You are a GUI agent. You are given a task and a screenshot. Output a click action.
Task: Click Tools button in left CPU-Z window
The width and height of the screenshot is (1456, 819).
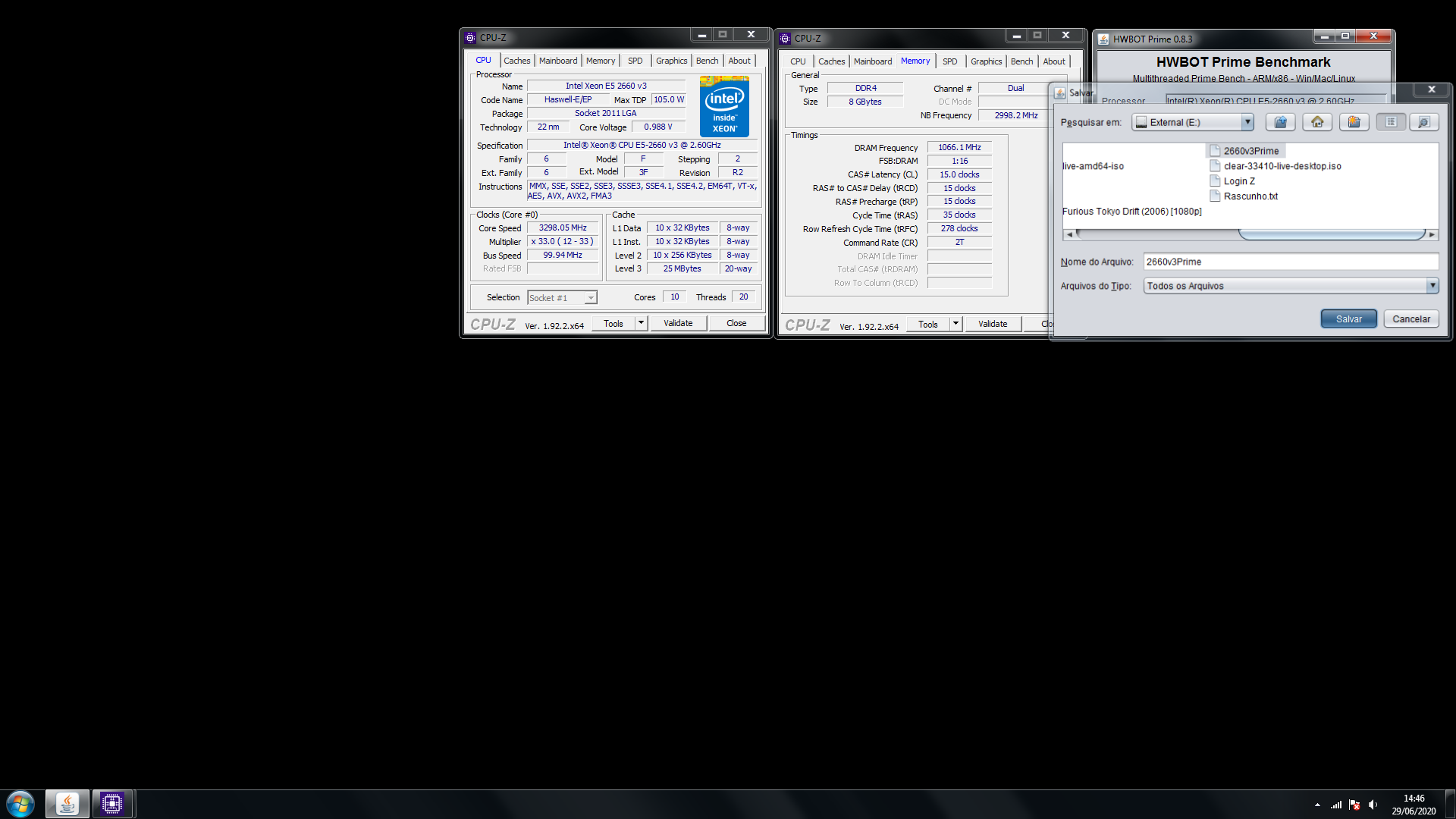click(x=613, y=324)
